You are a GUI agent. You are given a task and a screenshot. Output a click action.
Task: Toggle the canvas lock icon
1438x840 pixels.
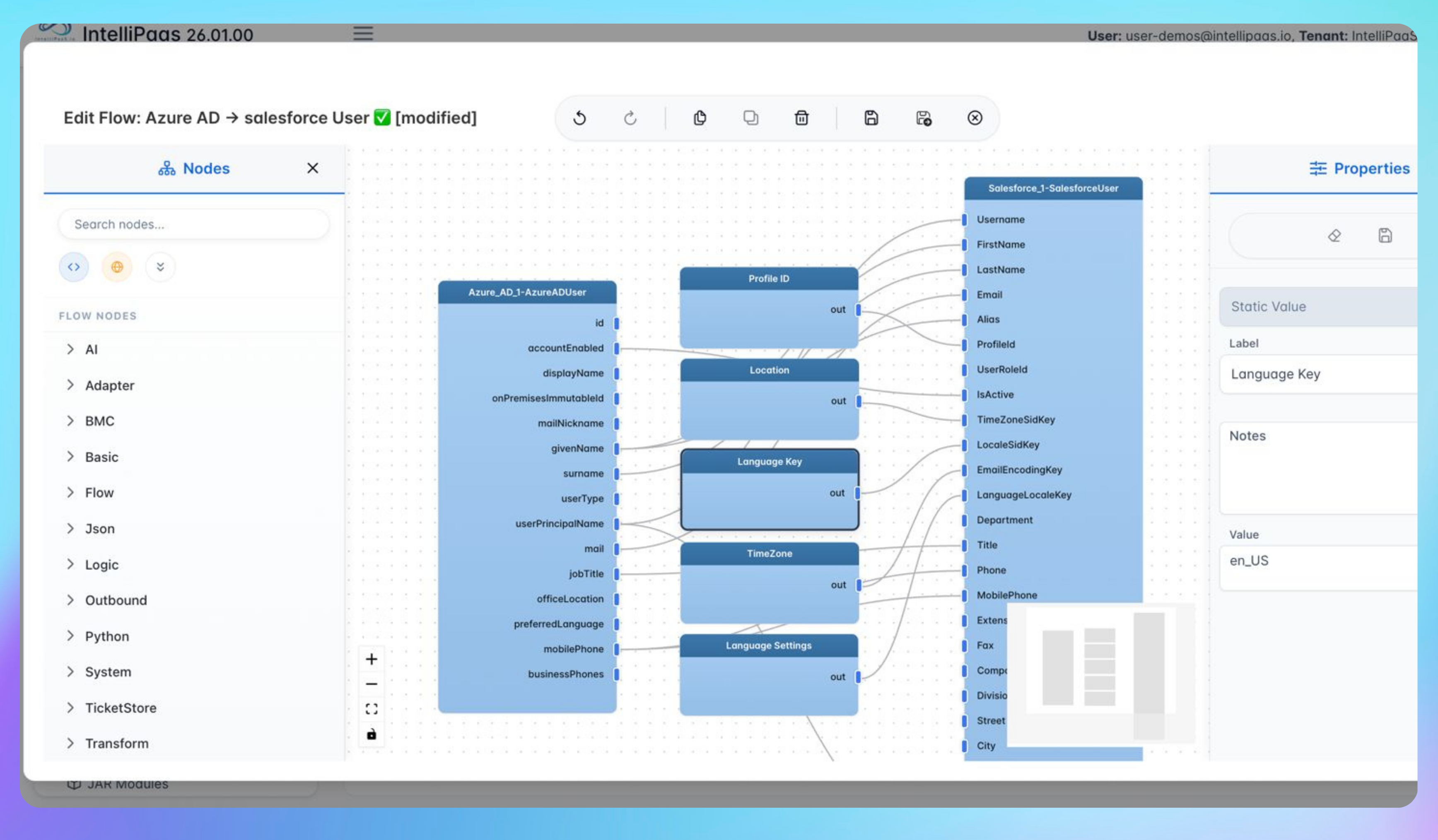click(372, 734)
